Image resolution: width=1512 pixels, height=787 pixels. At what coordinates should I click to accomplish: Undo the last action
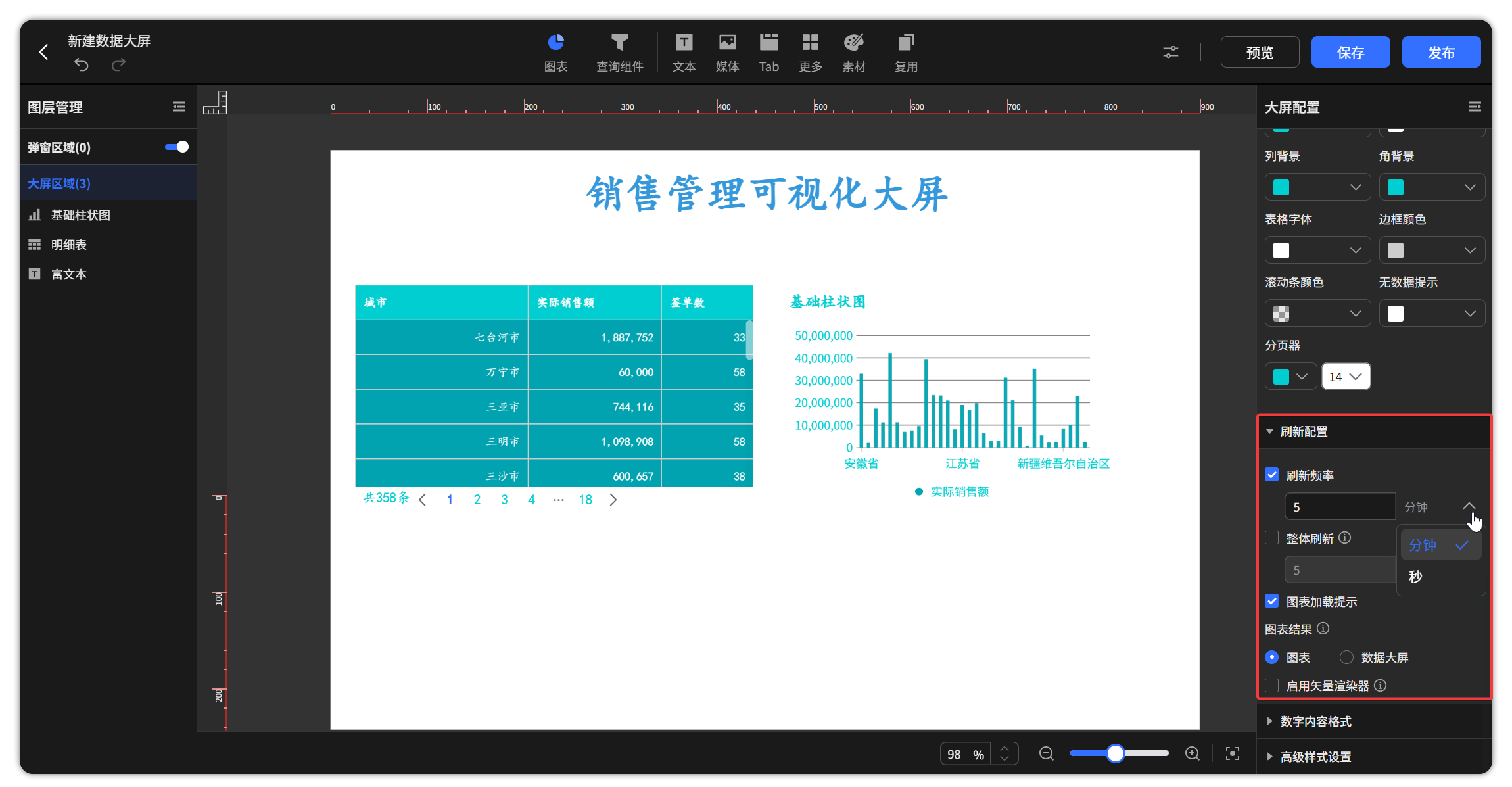[81, 64]
